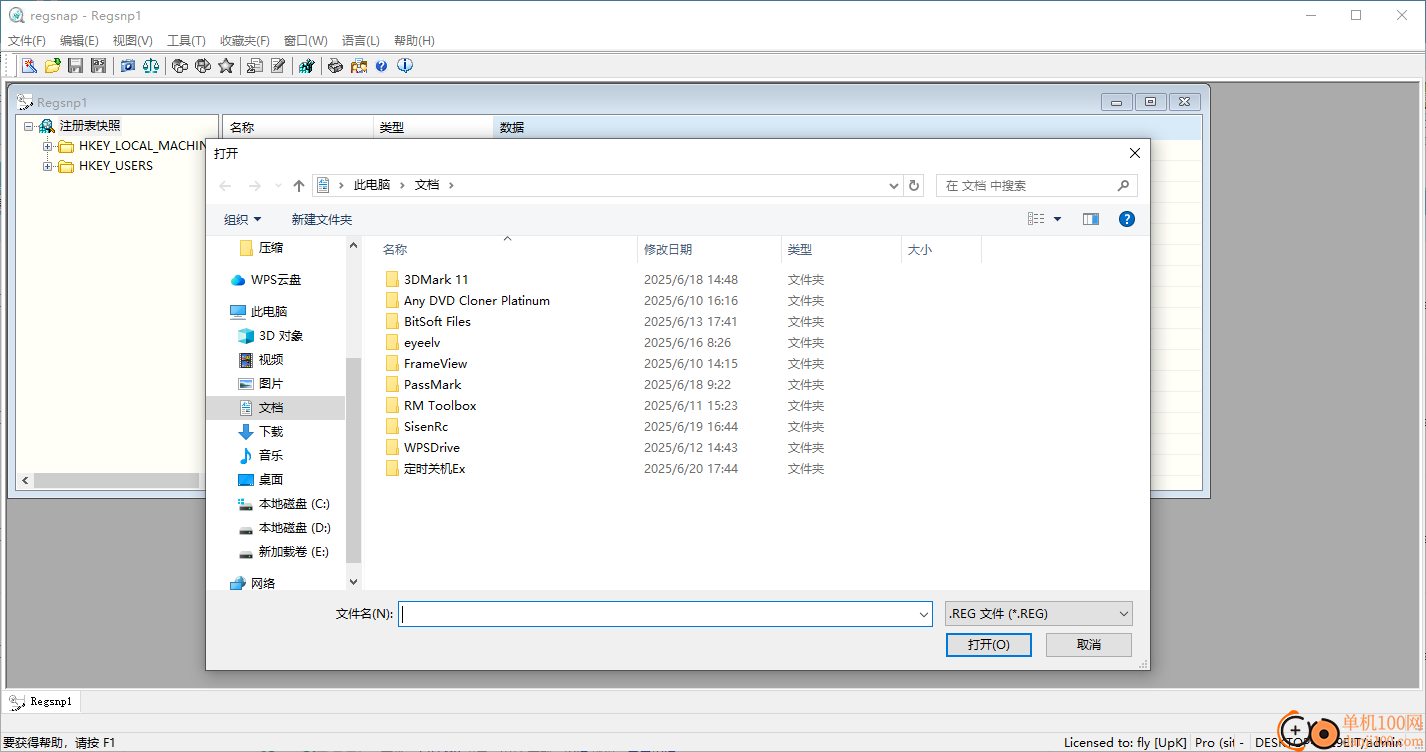Open the 收藏夹(F) menu
Screen dimensions: 1426x752
pyautogui.click(x=245, y=41)
